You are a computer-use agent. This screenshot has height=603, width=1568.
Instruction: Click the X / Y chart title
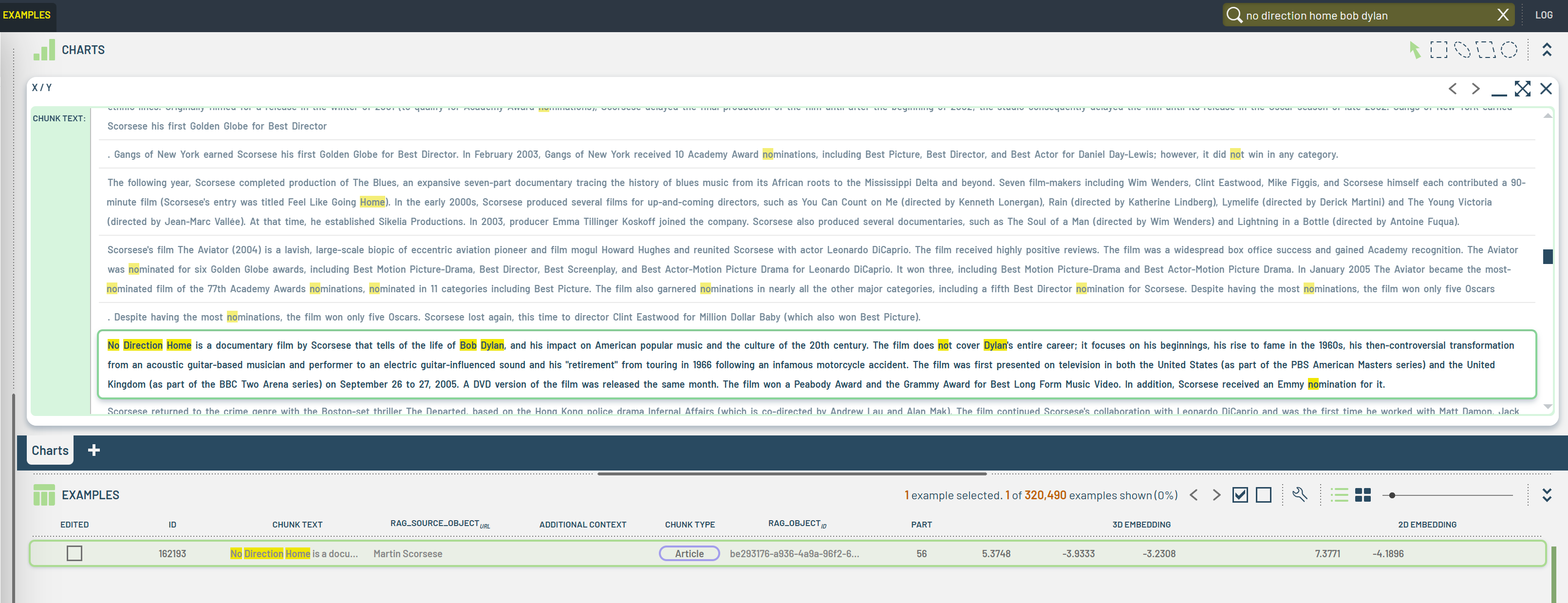tap(41, 88)
